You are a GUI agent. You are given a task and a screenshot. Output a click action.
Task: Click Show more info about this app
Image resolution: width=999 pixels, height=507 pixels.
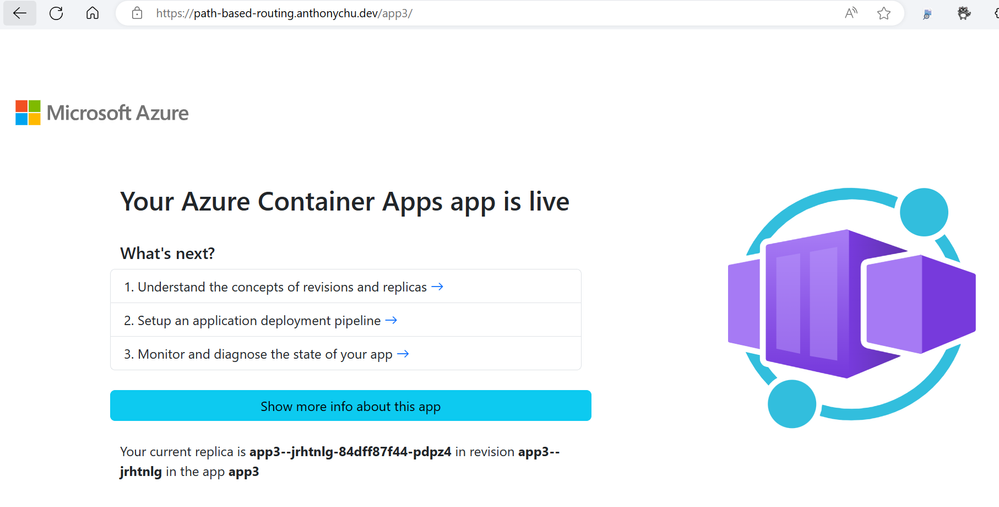click(x=350, y=406)
